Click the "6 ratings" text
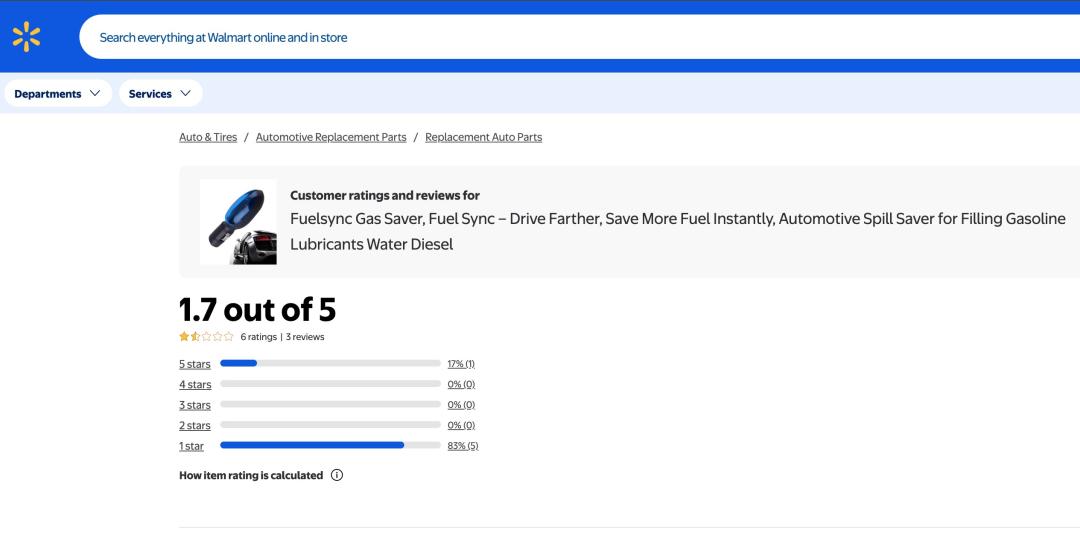 pos(258,337)
